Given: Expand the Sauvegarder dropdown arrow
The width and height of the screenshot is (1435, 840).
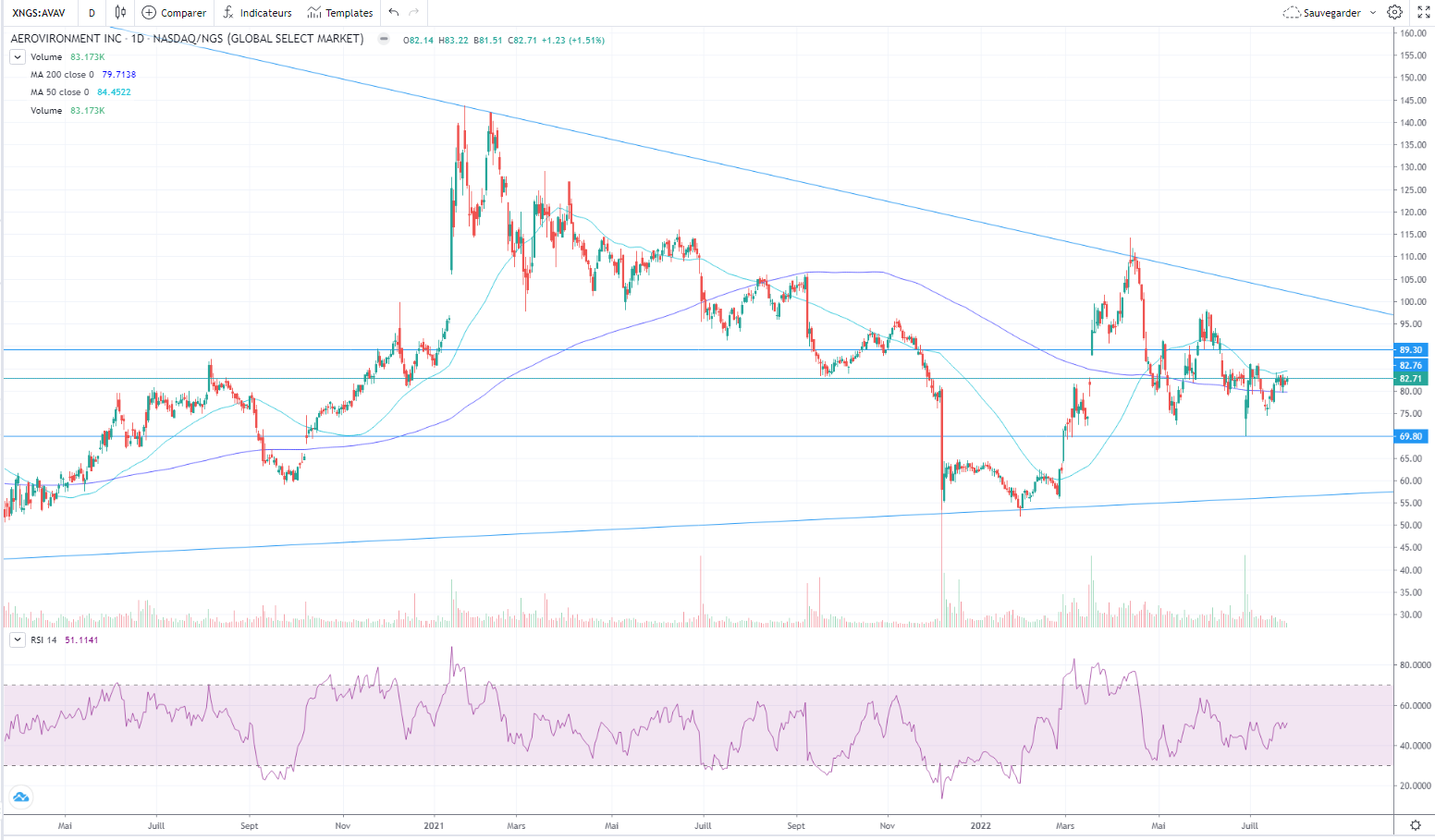Looking at the screenshot, I should 1372,13.
